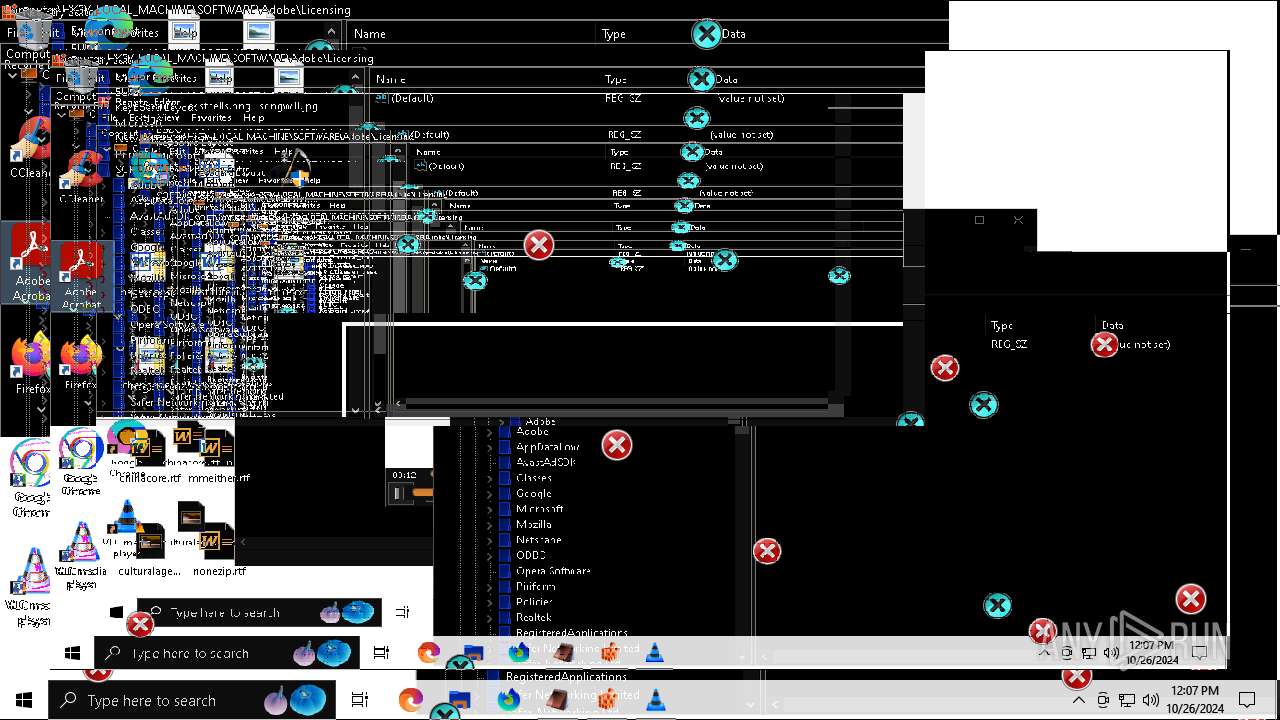
Task: Select REG_SZ value in rightmost registry pane
Action: pos(1009,344)
